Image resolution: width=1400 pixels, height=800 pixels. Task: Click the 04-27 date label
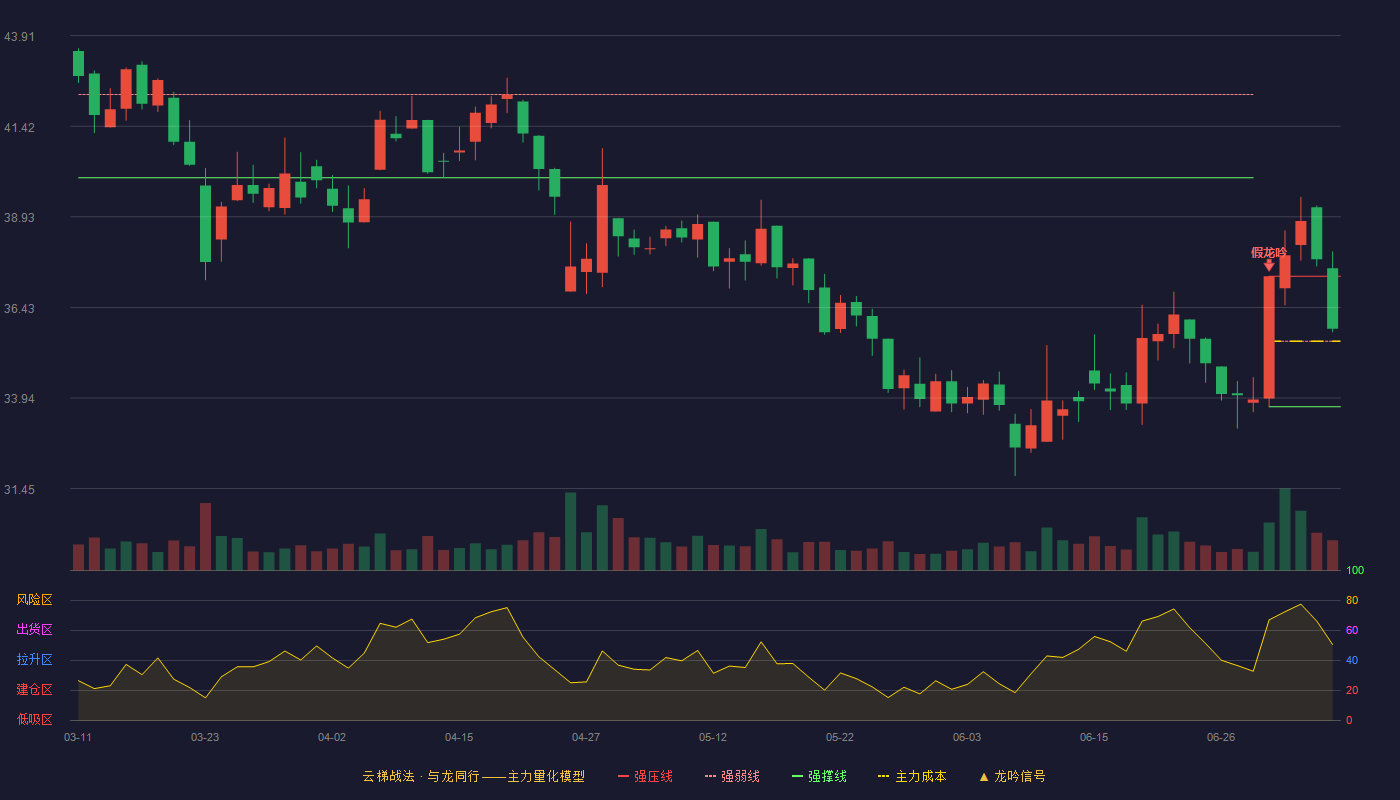point(586,737)
